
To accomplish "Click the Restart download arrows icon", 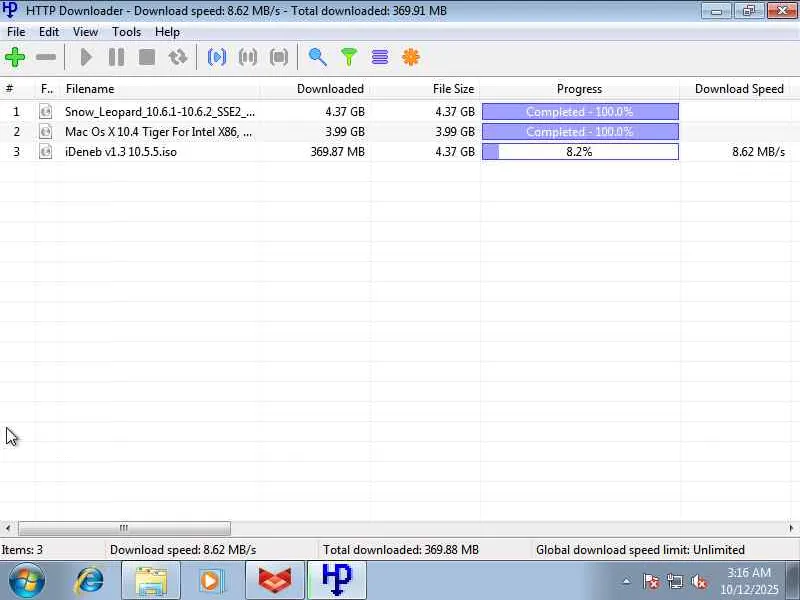I will click(x=178, y=57).
